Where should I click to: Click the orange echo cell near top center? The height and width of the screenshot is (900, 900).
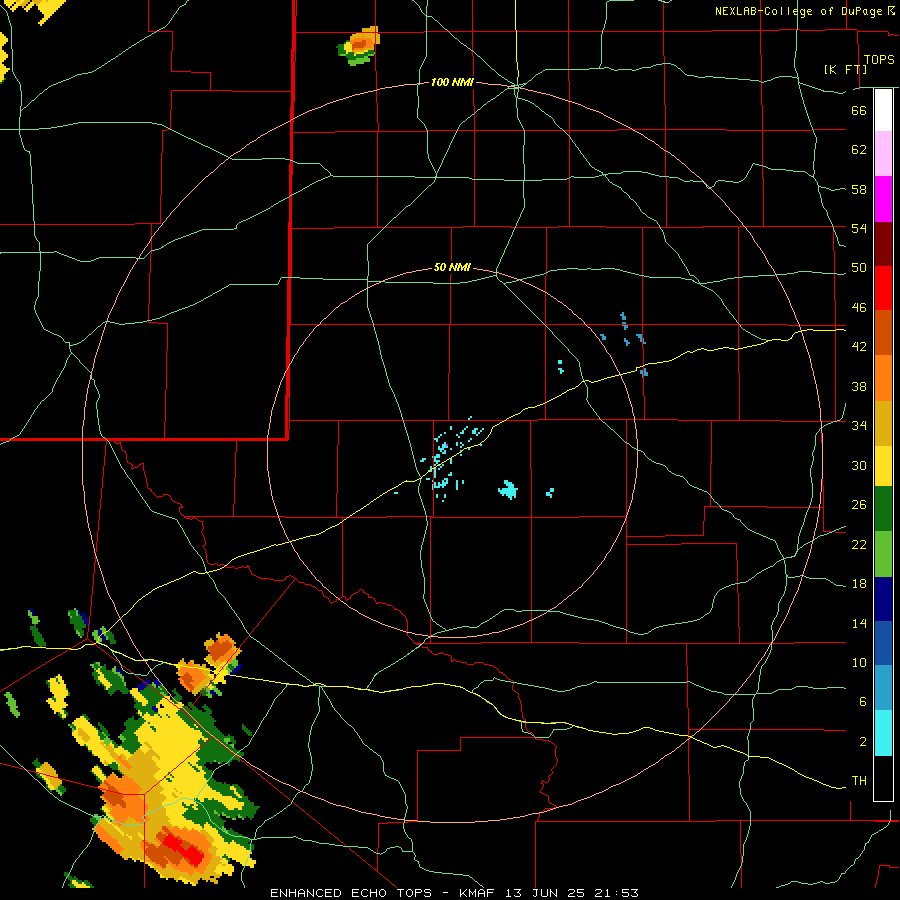click(x=360, y=44)
